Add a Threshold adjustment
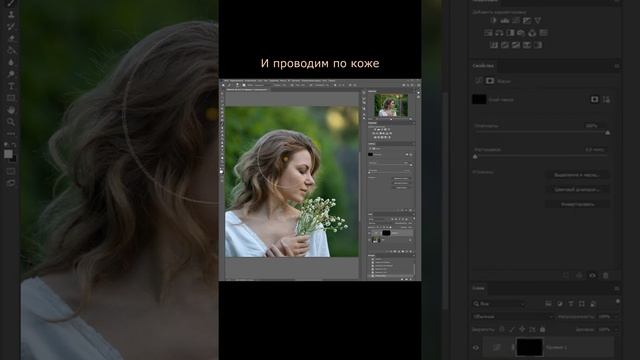The width and height of the screenshot is (640, 360). point(516,45)
